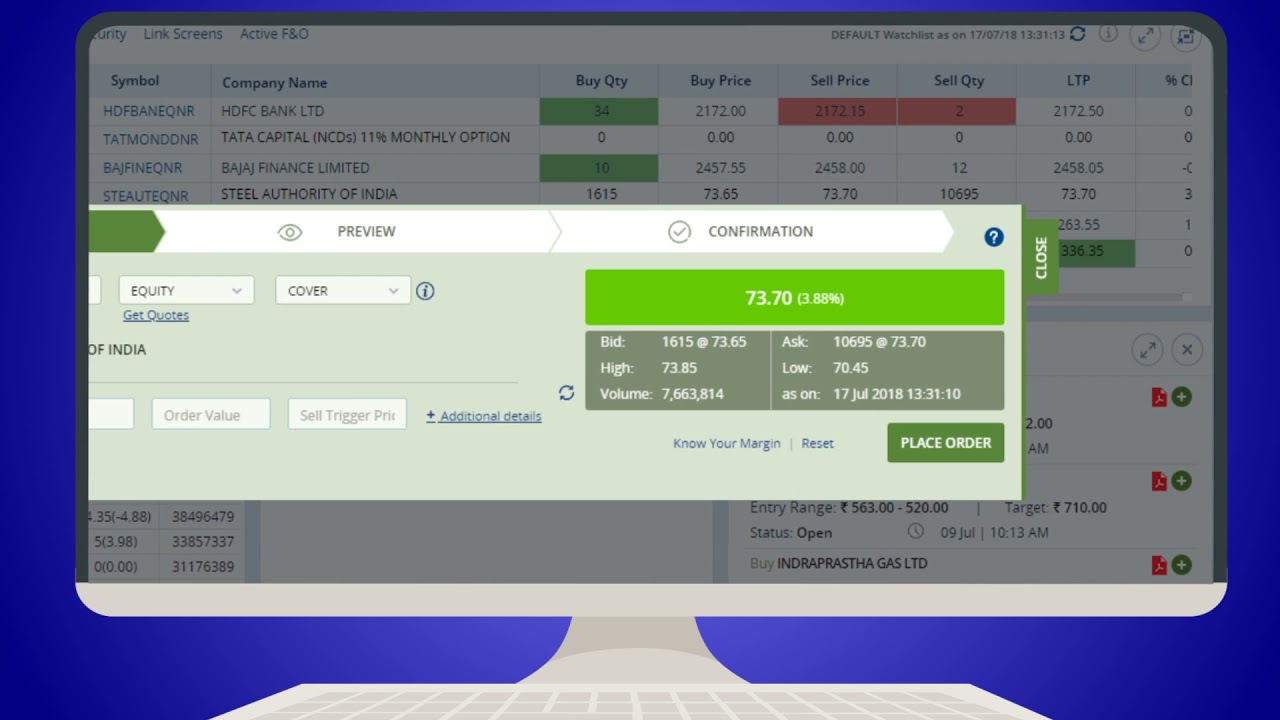1280x720 pixels.
Task: Click STEEL AUTHORITY OF INDIA company name
Action: point(309,194)
